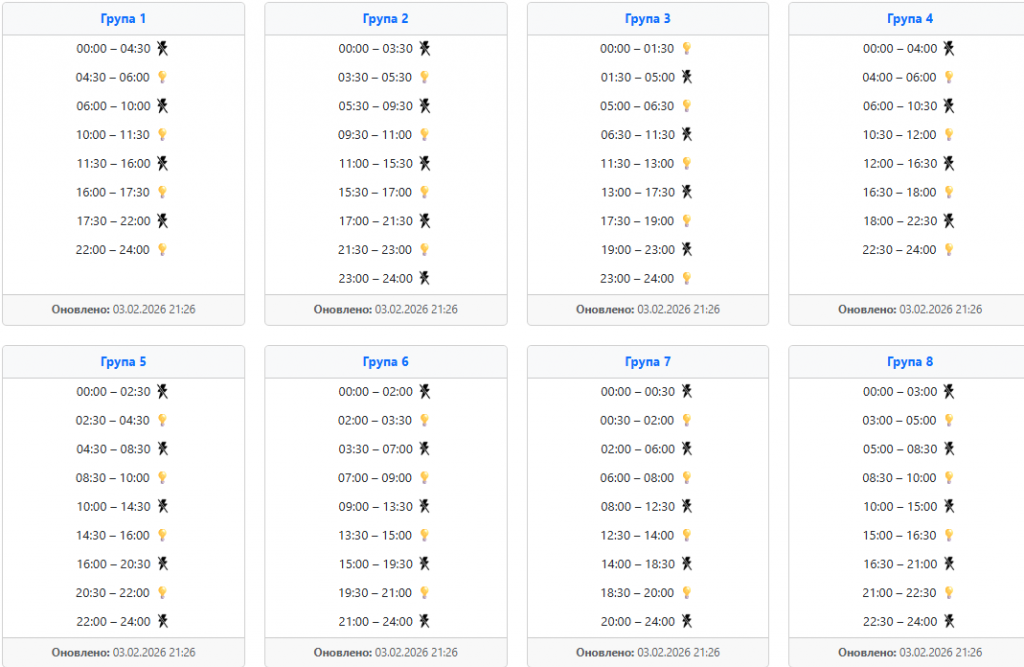Click the Група 4 title link
Image resolution: width=1024 pixels, height=667 pixels.
910,19
